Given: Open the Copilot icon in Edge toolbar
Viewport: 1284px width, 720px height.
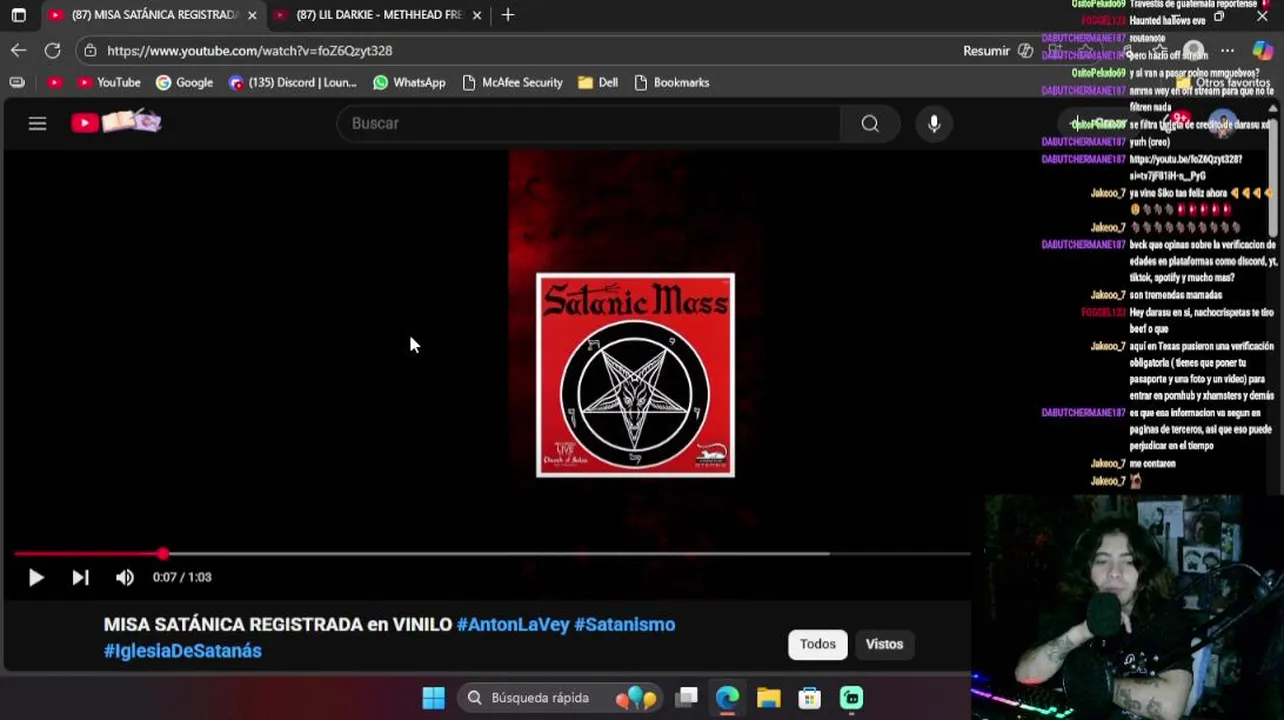Looking at the screenshot, I should (x=1263, y=50).
